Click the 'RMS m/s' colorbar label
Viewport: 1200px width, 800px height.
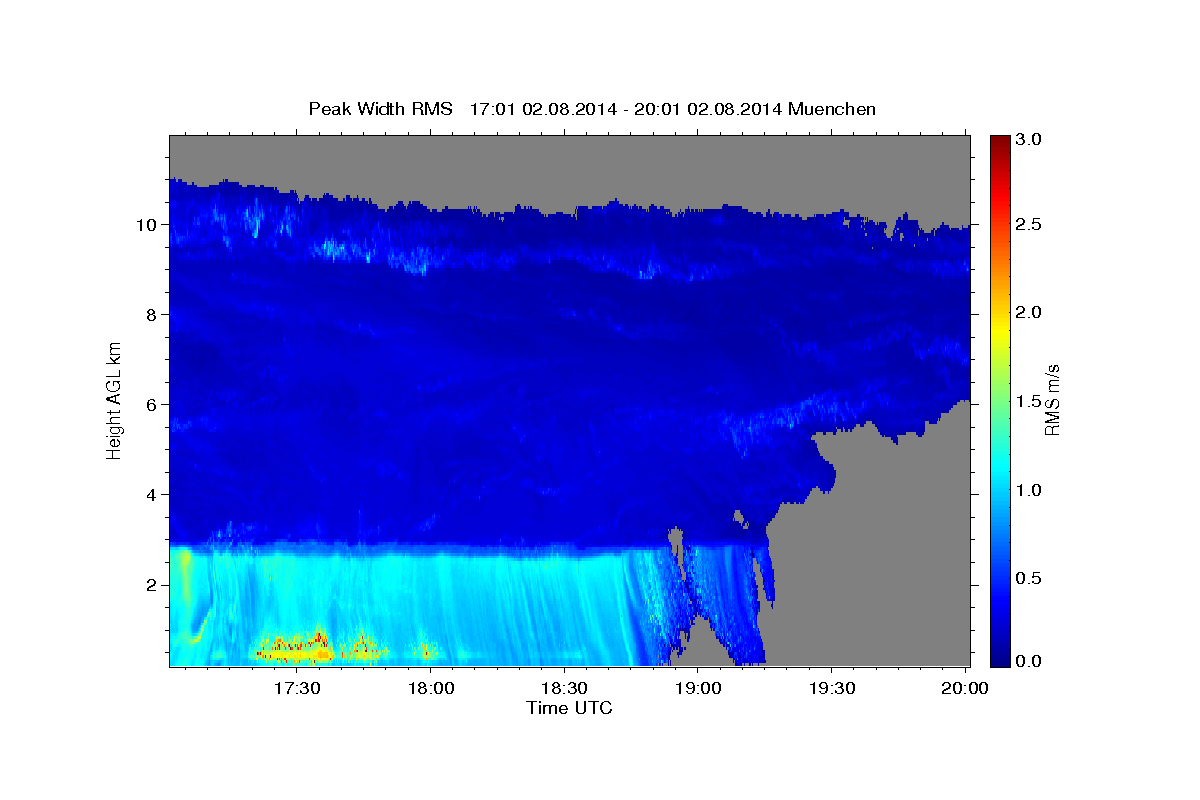1051,399
